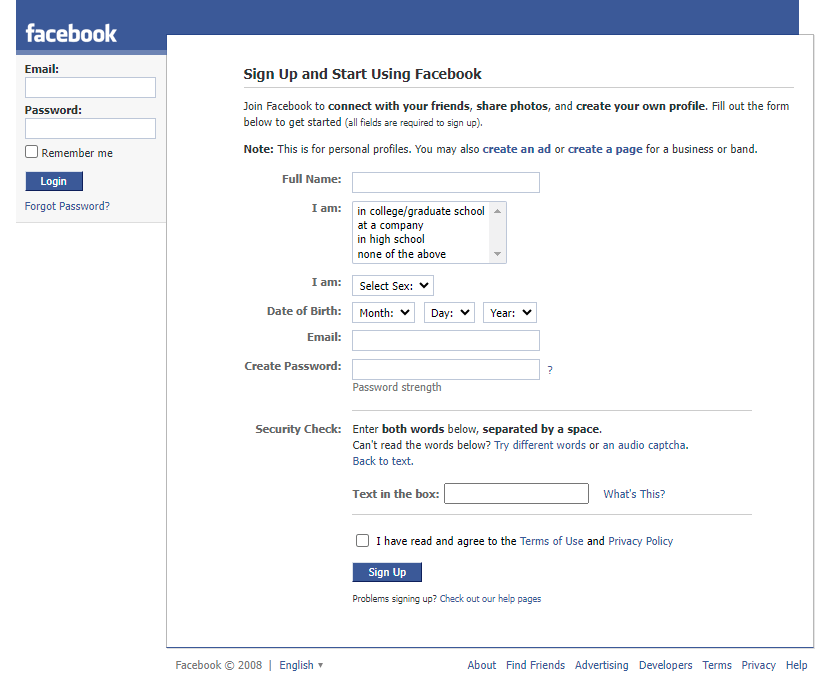Click the password help question mark

550,370
